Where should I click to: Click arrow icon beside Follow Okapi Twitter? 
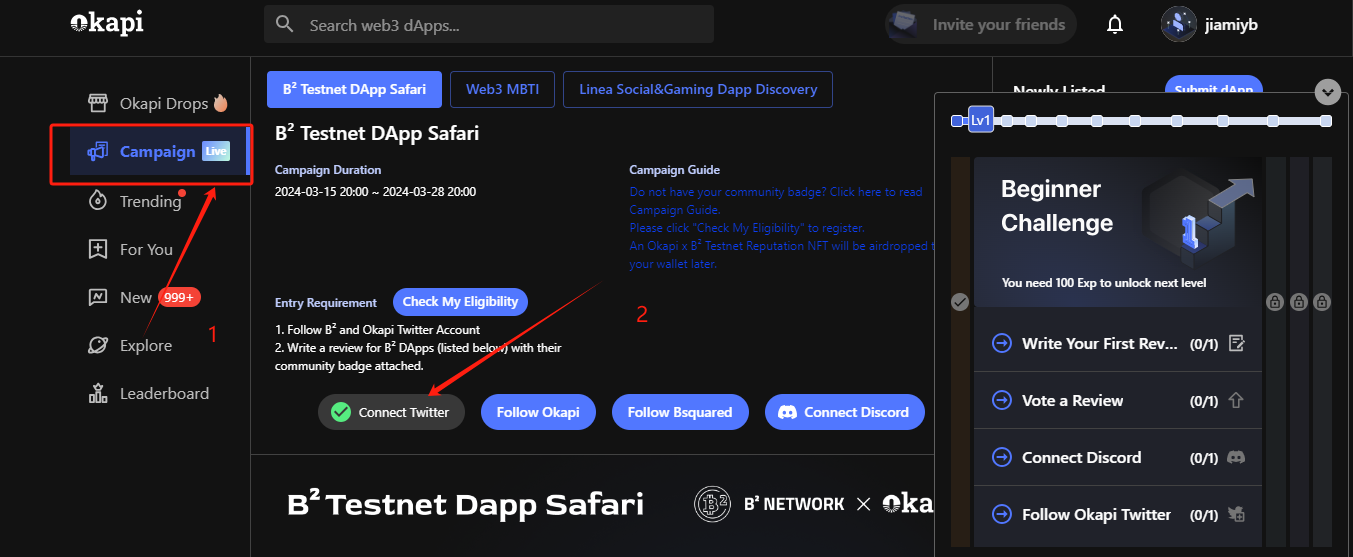point(1001,514)
